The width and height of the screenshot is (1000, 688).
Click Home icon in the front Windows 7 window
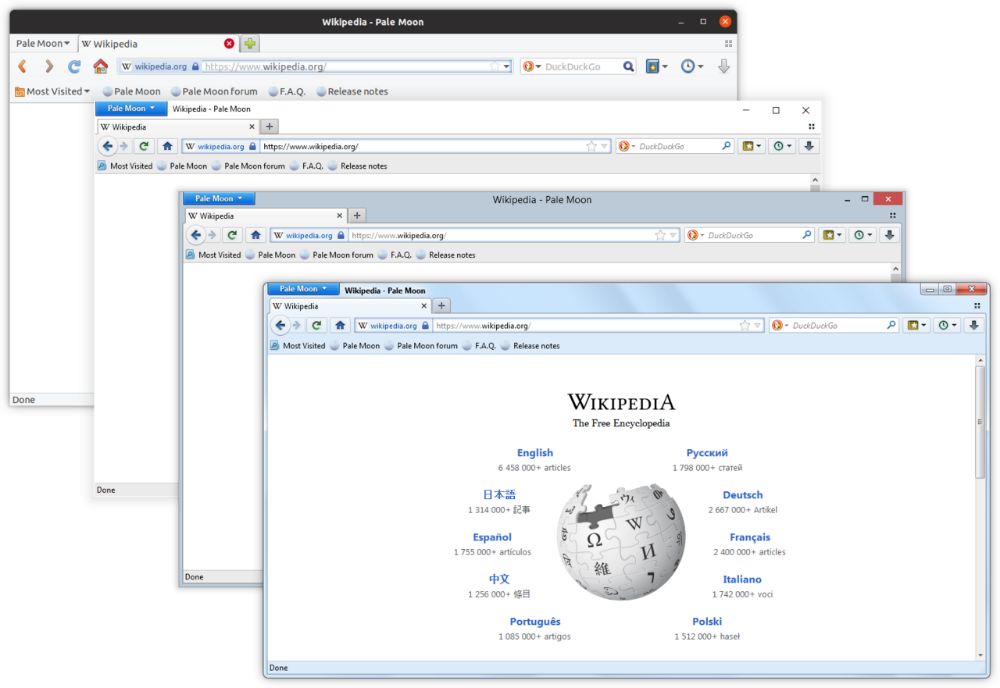coord(340,325)
